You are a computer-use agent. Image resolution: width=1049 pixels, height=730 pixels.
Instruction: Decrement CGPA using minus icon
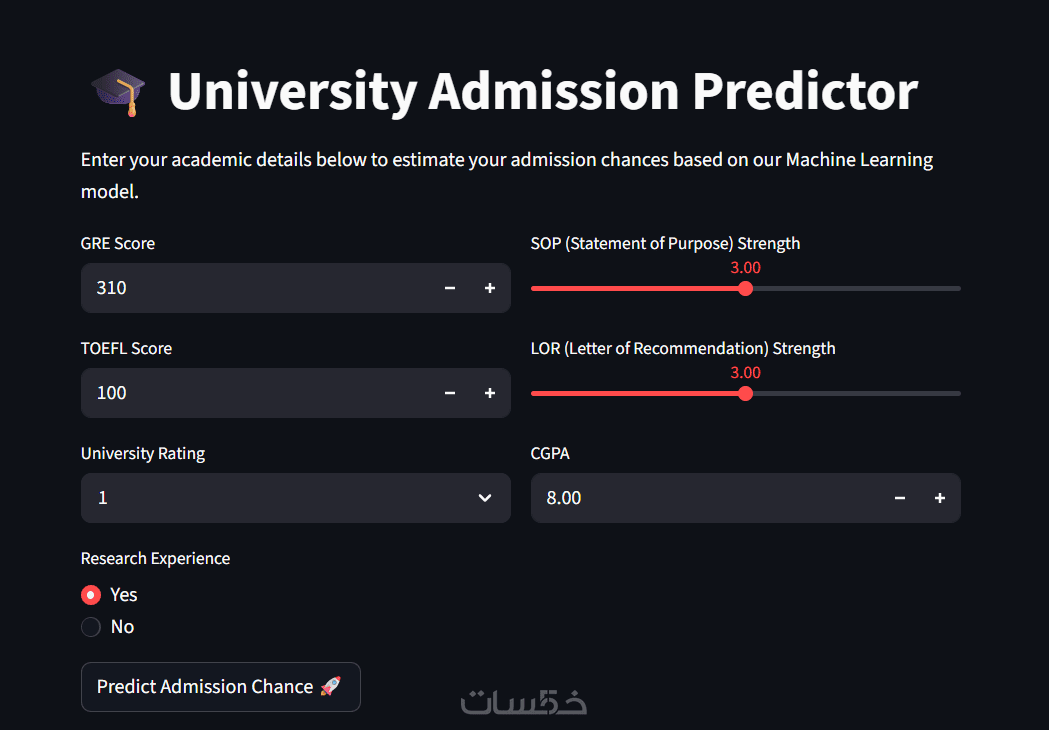pos(900,498)
